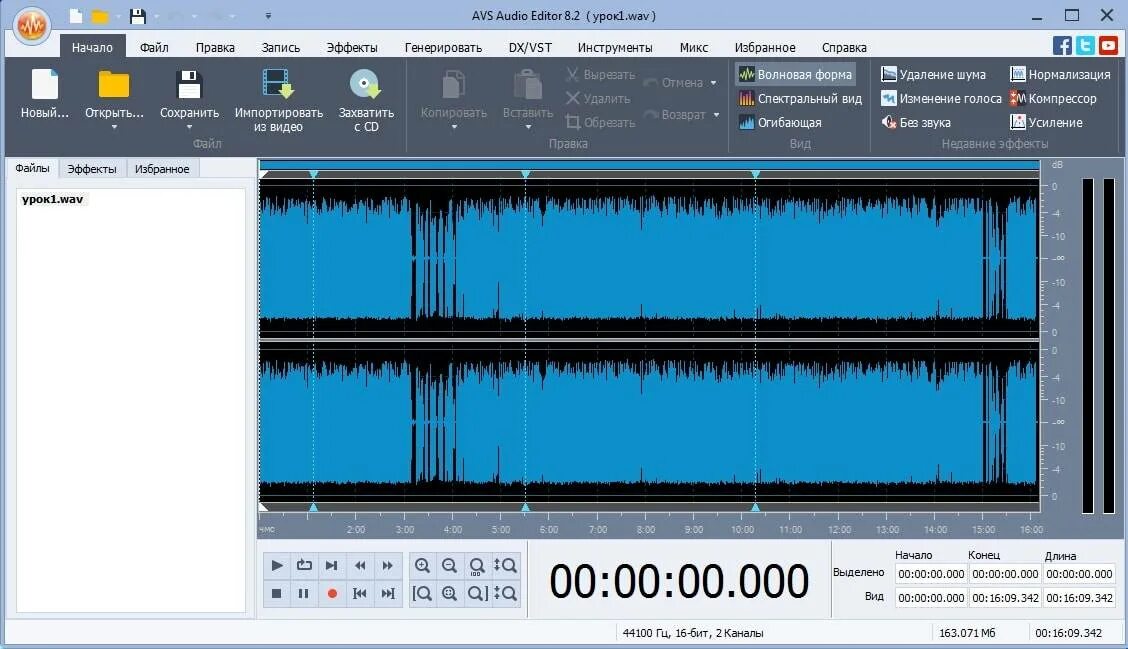
Task: Click the quick-access open folder icon
Action: [x=100, y=16]
